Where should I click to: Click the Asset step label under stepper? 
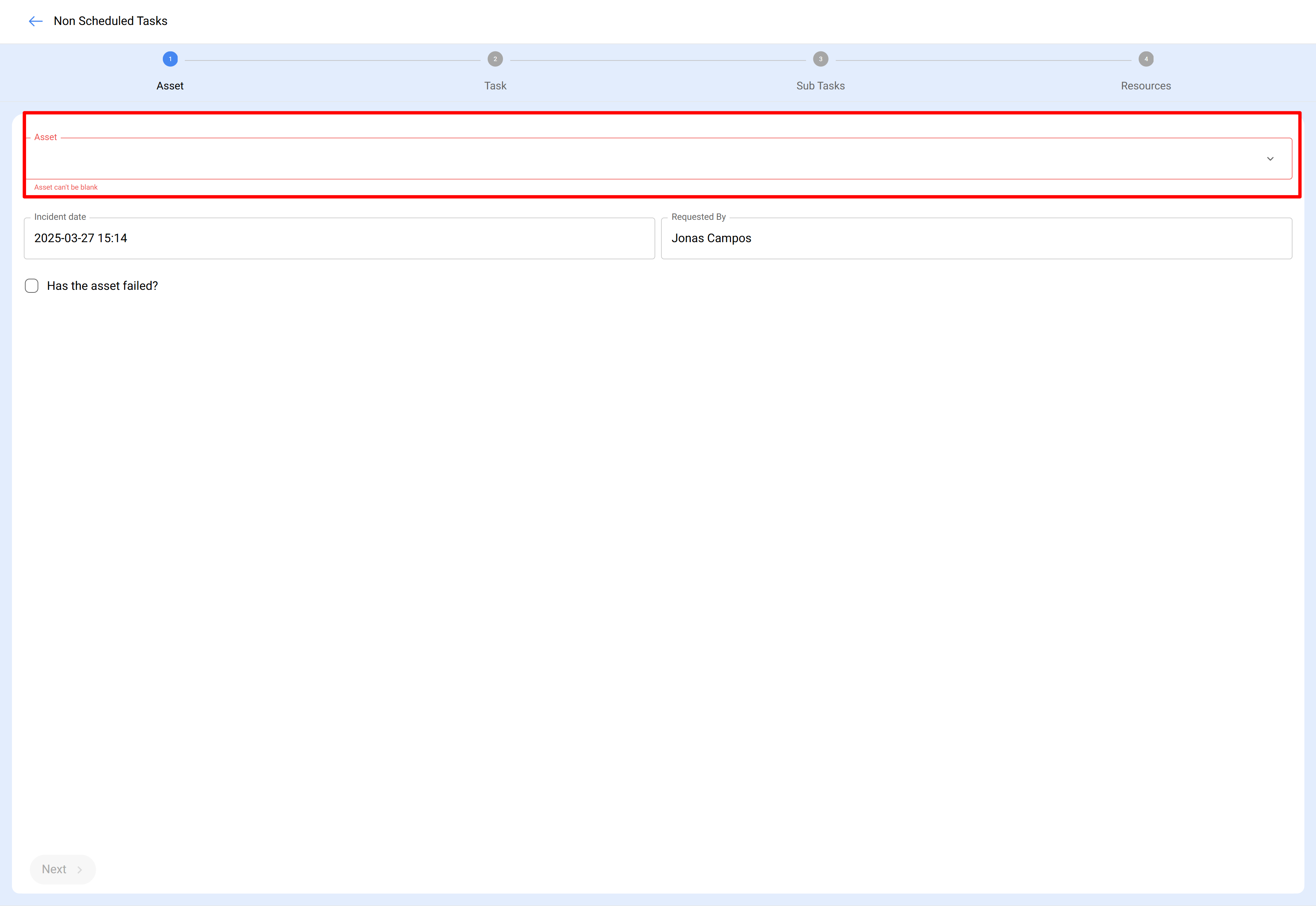[170, 86]
